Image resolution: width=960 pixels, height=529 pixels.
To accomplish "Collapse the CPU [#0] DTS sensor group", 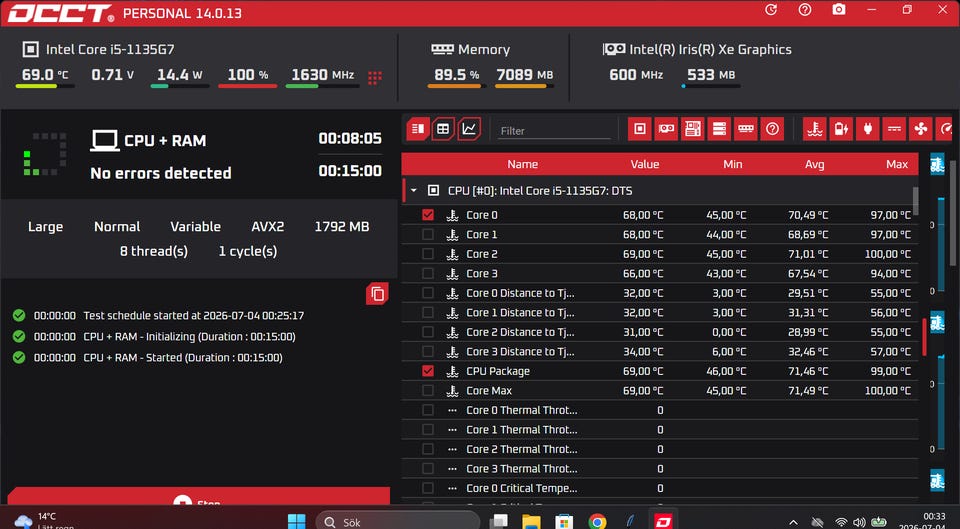I will (x=414, y=191).
